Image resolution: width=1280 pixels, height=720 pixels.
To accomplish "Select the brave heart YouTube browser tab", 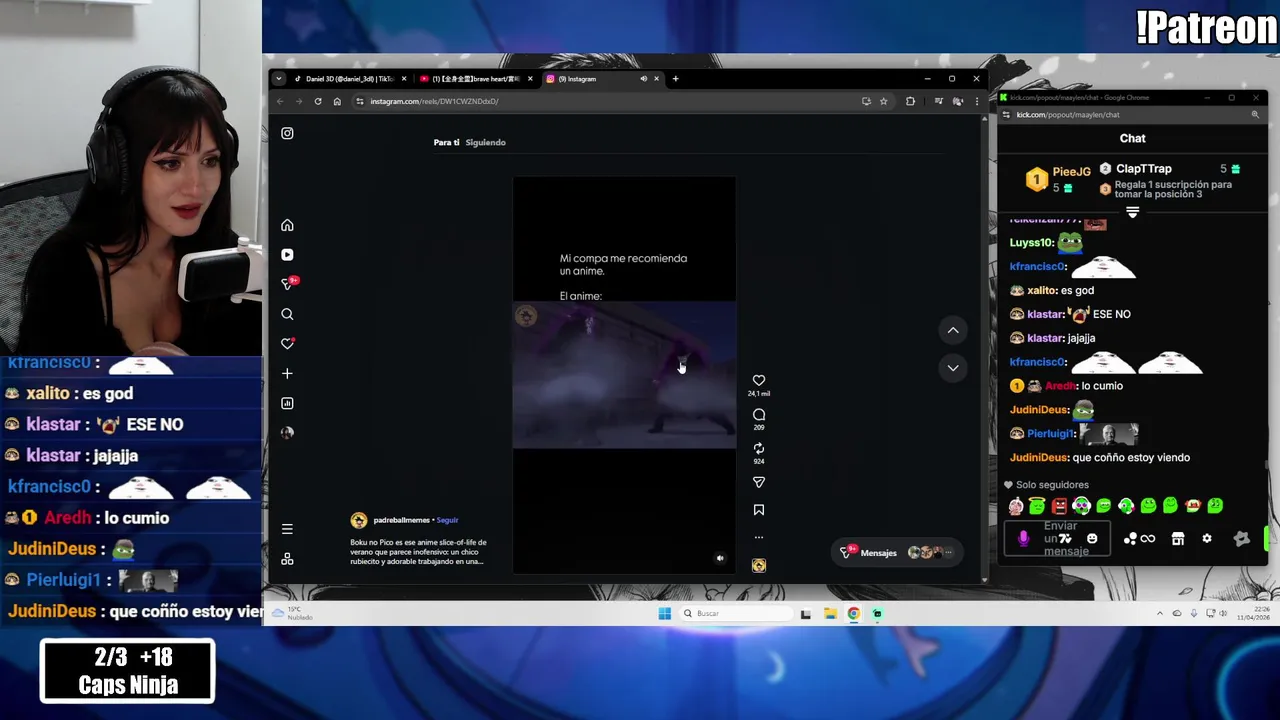I will click(x=476, y=79).
